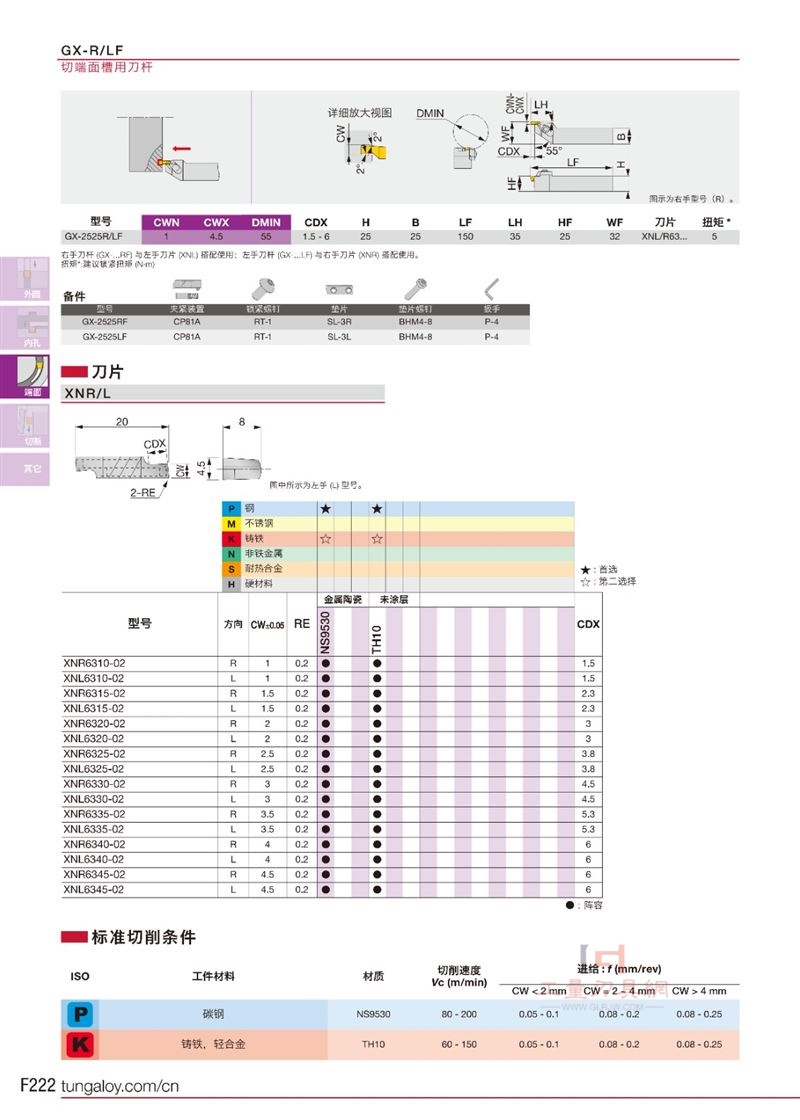Click the CWN purple column header
The height and width of the screenshot is (1120, 800).
(x=166, y=222)
